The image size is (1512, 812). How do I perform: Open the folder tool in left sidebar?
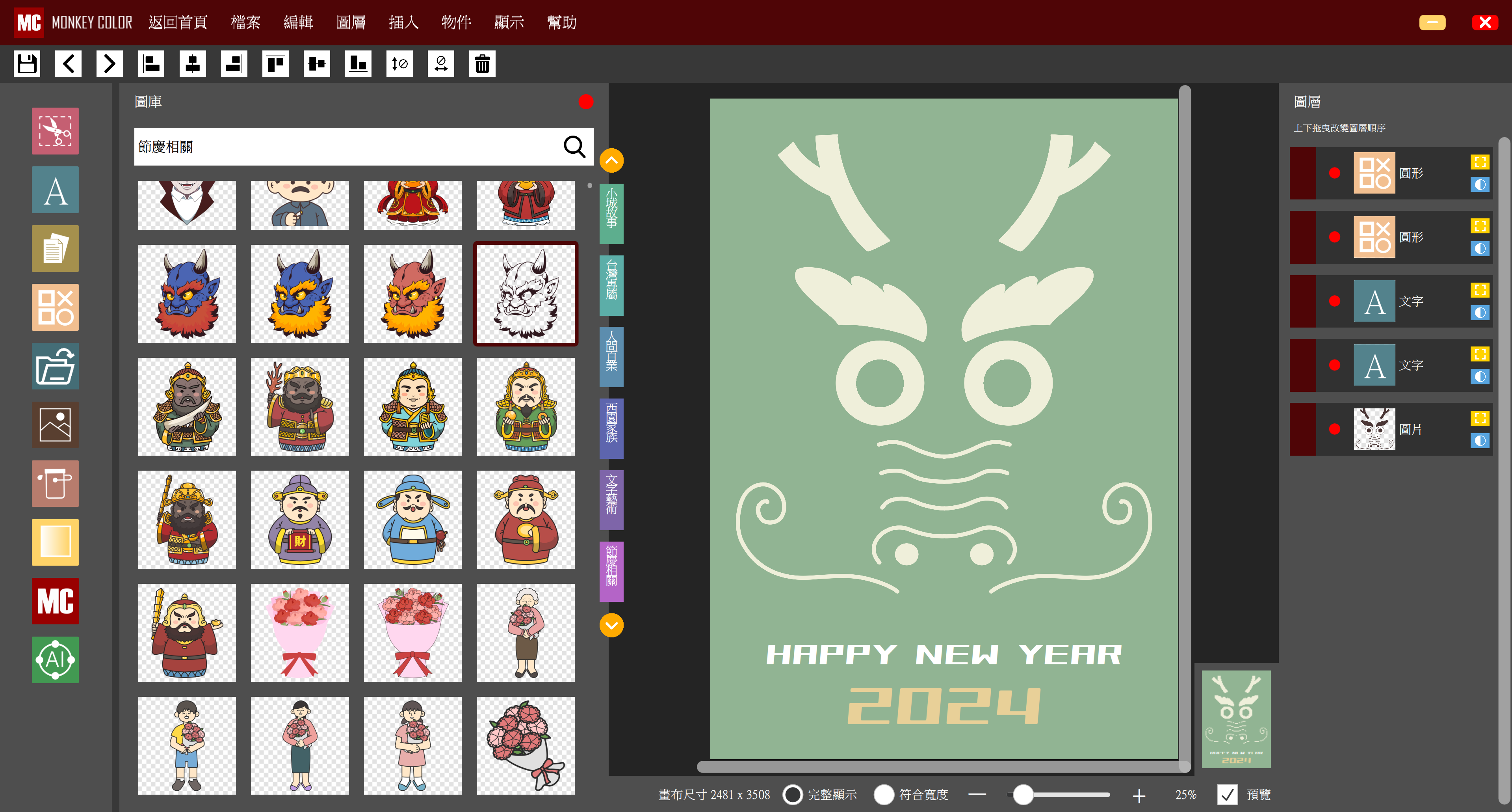tap(55, 366)
